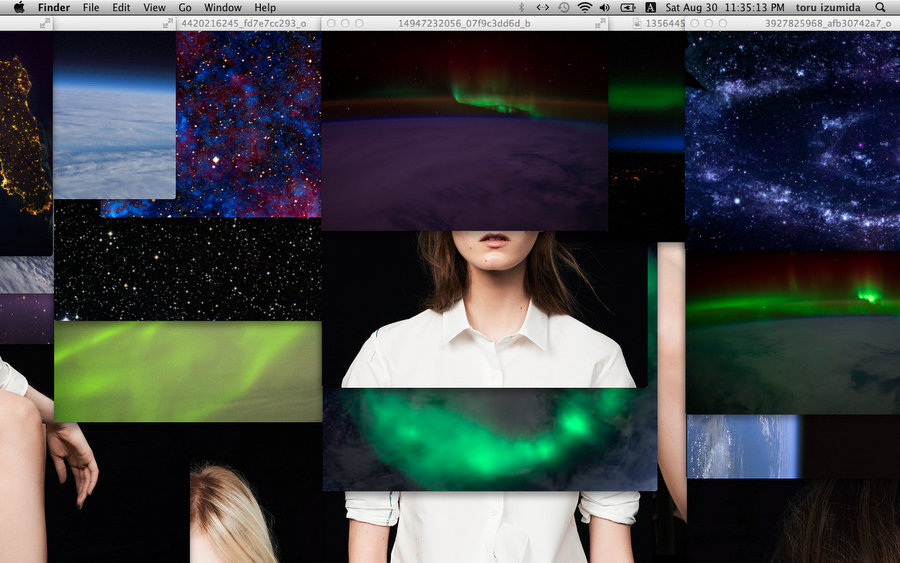Open the Time Machine menu bar icon

[x=564, y=7]
